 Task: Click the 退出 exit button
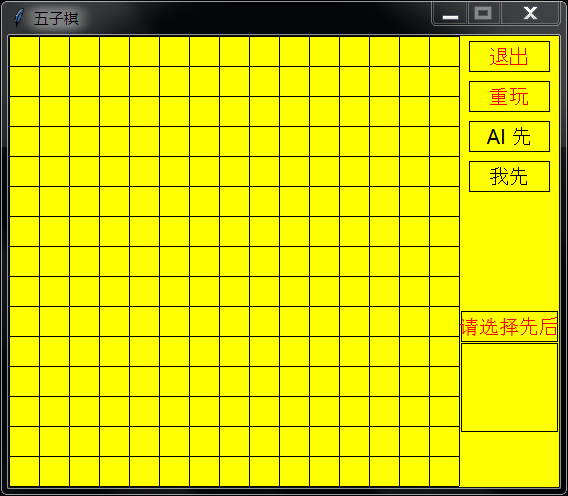coord(509,57)
